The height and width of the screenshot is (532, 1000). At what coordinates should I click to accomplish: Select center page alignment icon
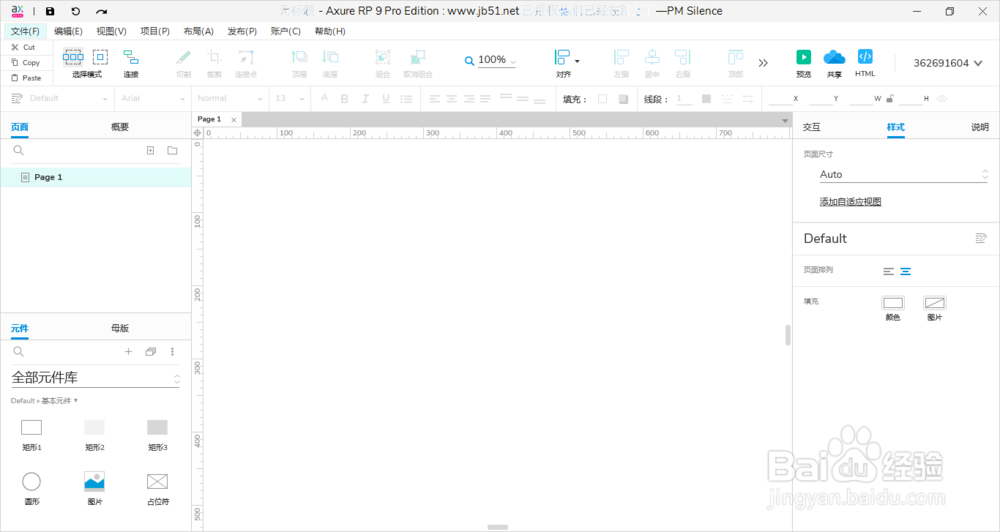(906, 271)
